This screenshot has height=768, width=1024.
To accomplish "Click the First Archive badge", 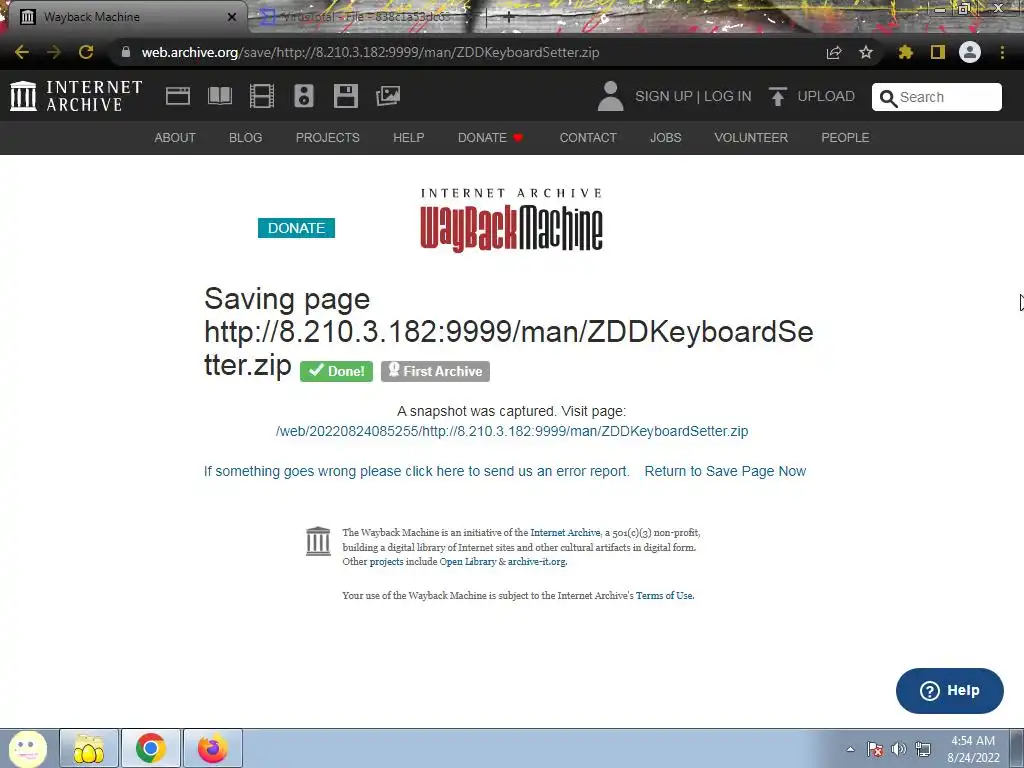I will click(436, 371).
